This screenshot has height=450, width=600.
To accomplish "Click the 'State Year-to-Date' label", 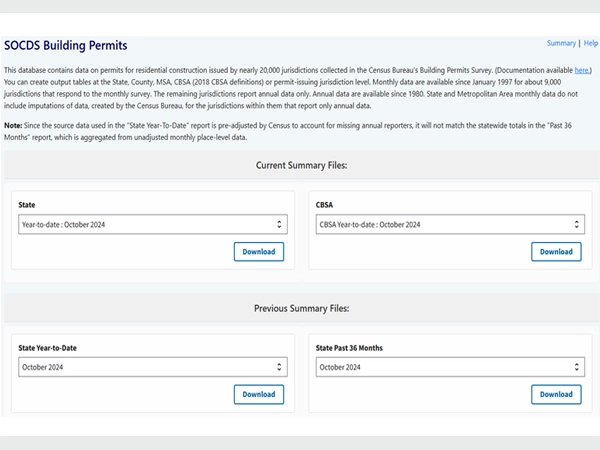I will (47, 348).
